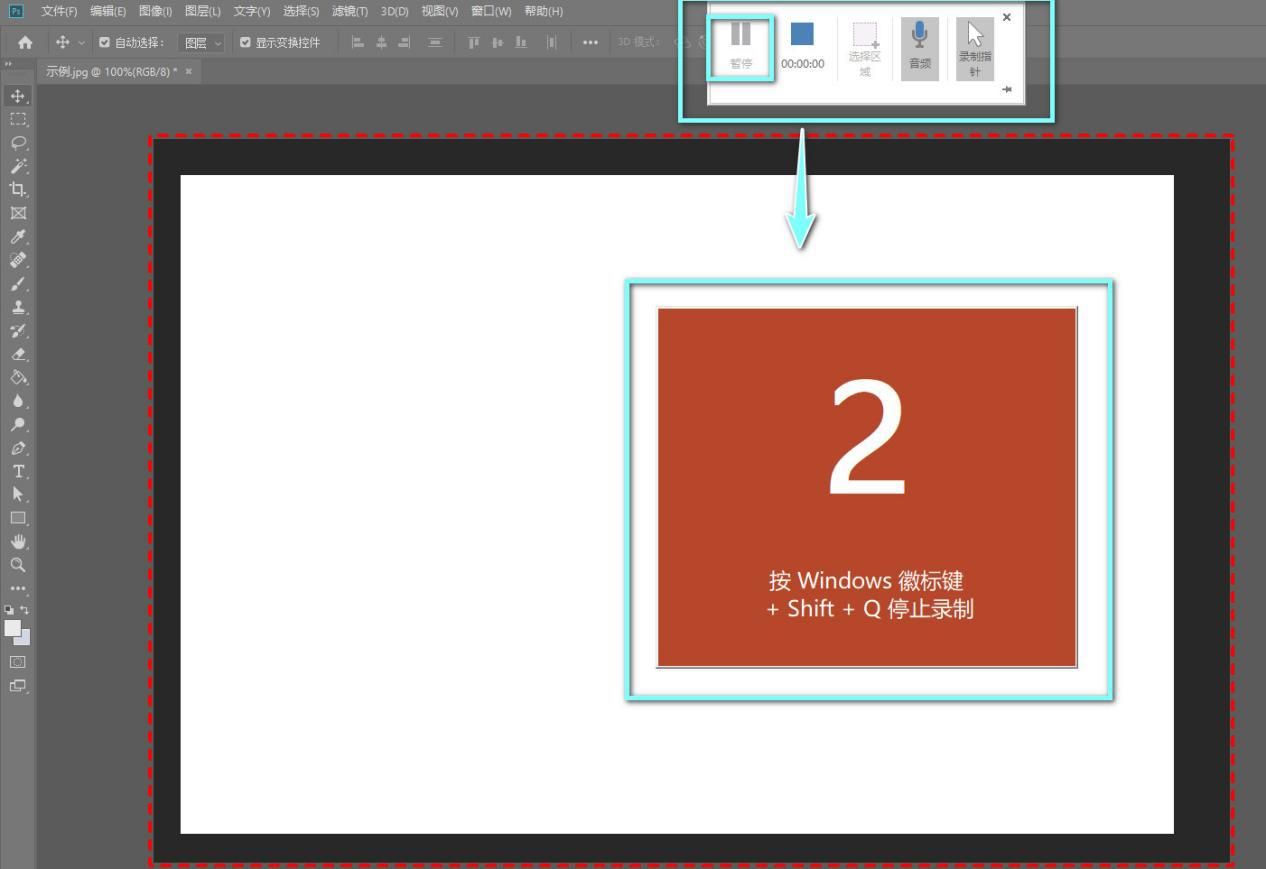Select the Lasso tool

click(x=18, y=143)
